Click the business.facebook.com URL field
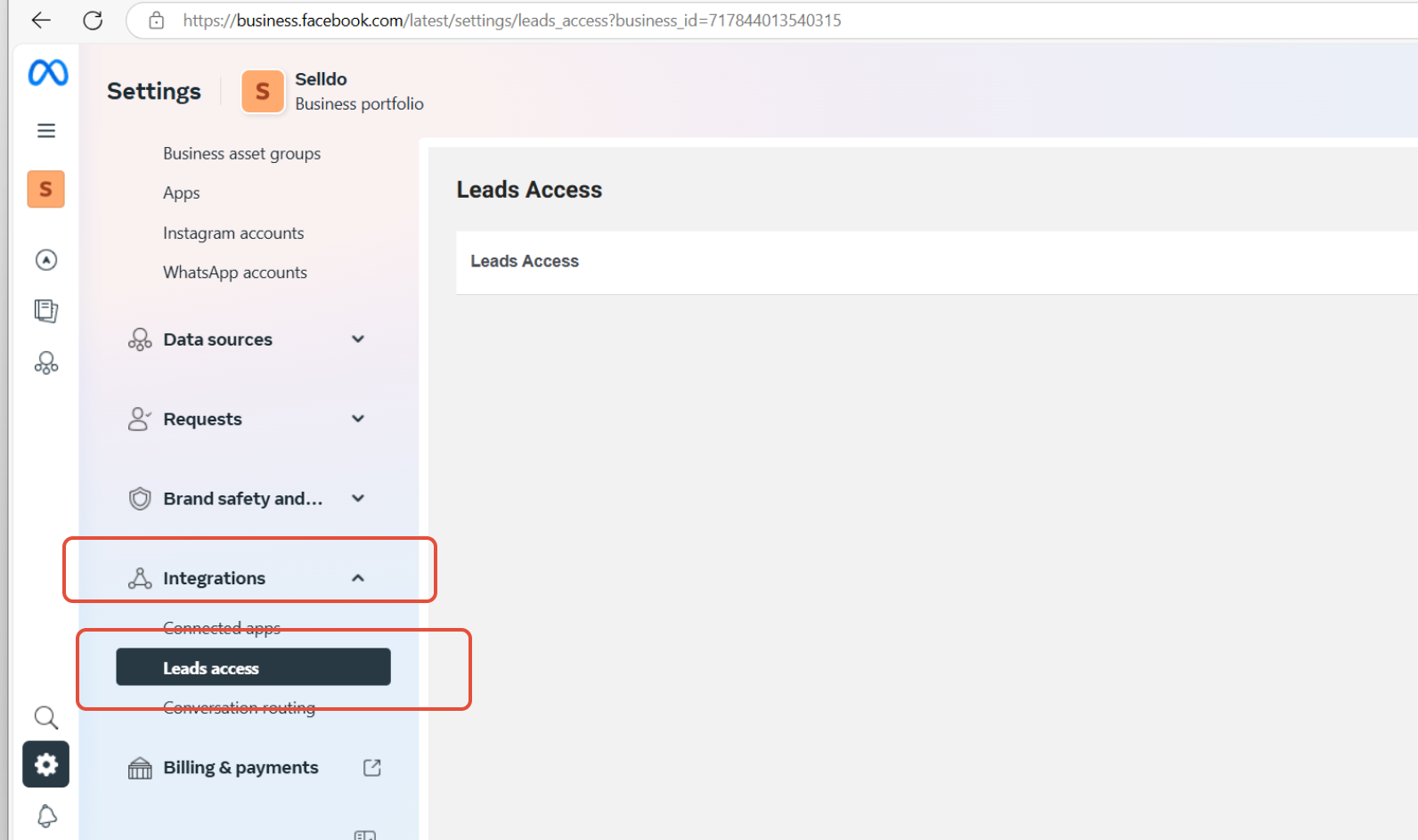Screen dimensions: 1418x840 click(512, 20)
